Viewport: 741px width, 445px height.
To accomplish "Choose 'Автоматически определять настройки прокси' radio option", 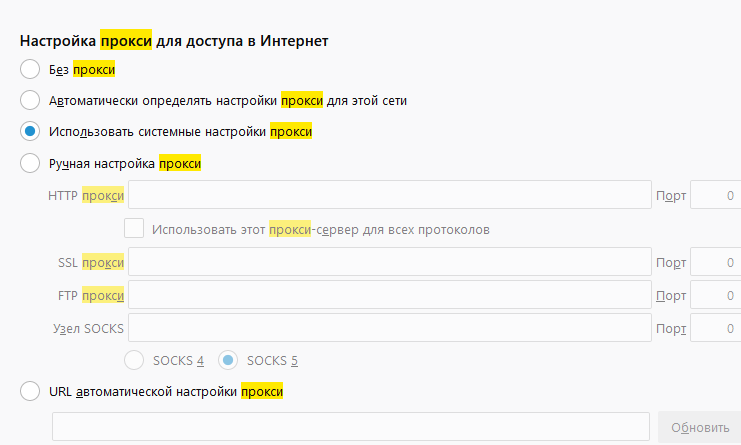I will [30, 100].
